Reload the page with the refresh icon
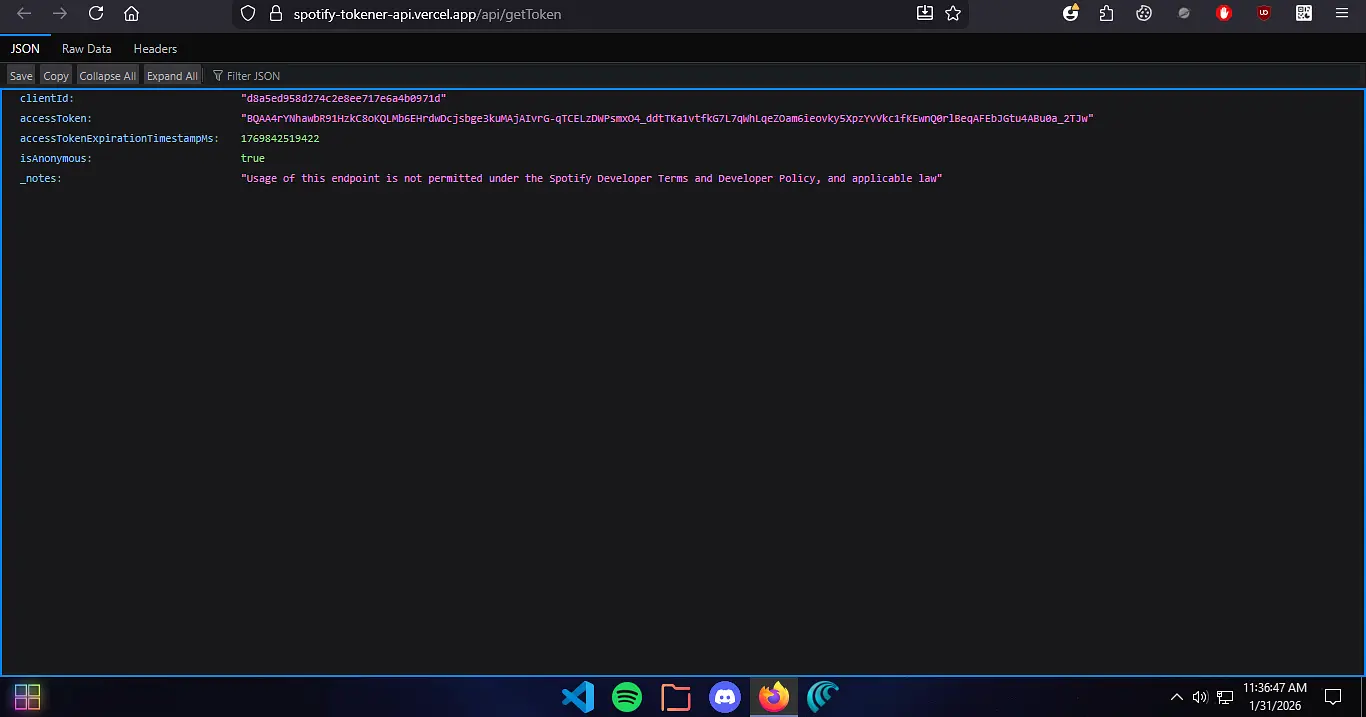The height and width of the screenshot is (717, 1366). coord(96,14)
